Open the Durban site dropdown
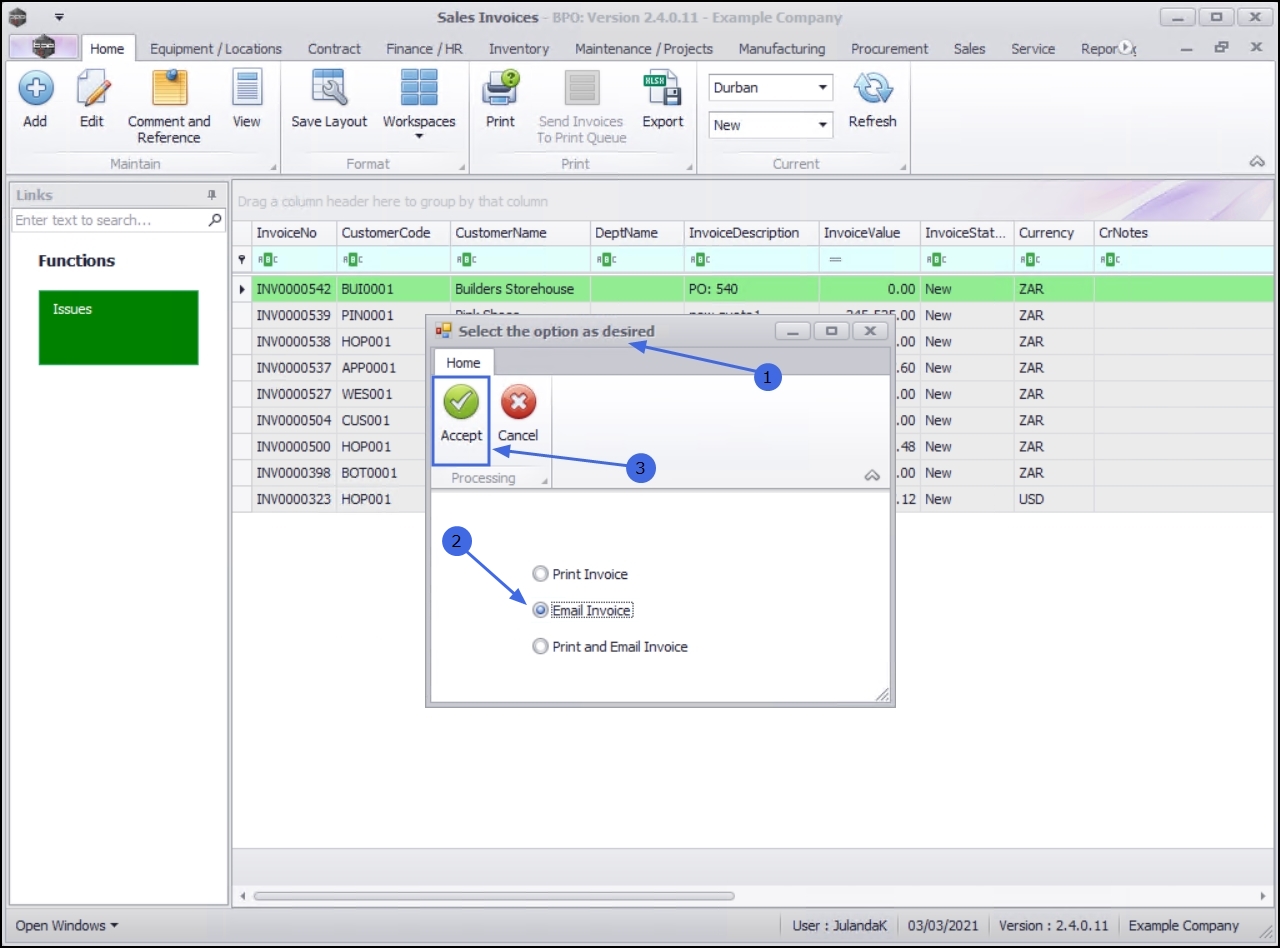Screen dimensions: 1280x948 [824, 88]
